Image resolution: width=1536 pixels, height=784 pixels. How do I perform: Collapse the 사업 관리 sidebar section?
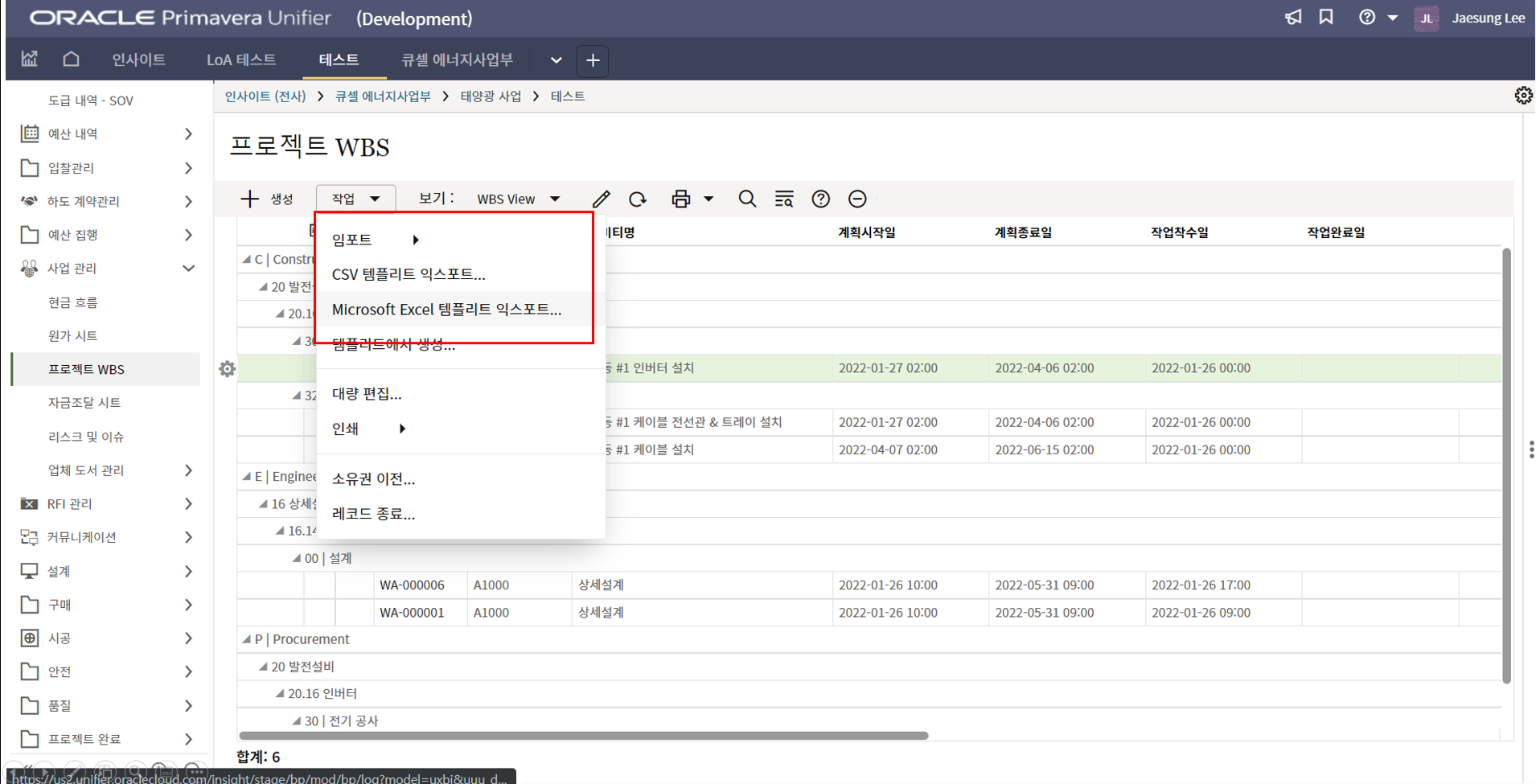[188, 269]
